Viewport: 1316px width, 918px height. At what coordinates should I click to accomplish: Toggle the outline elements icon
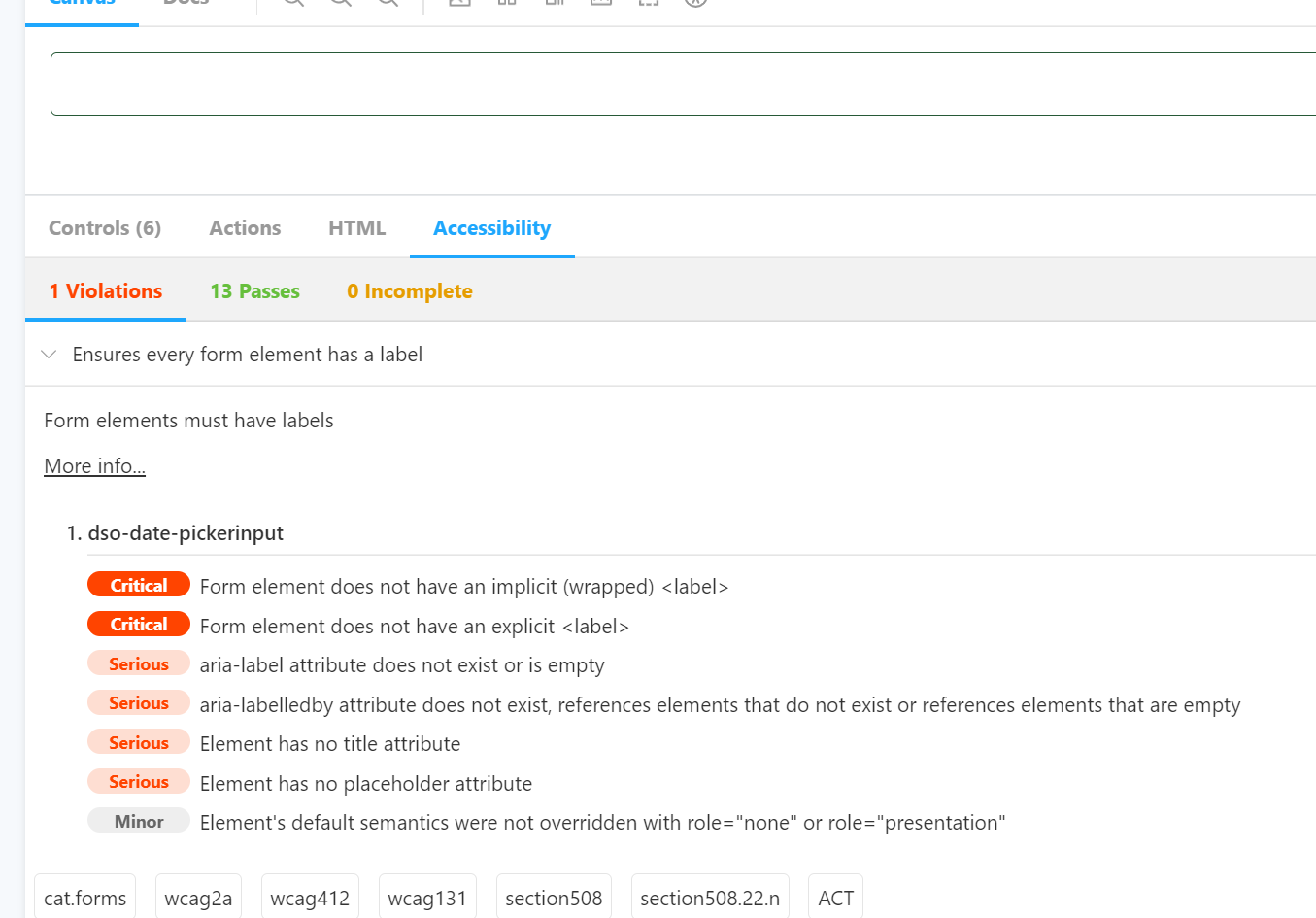[x=648, y=4]
